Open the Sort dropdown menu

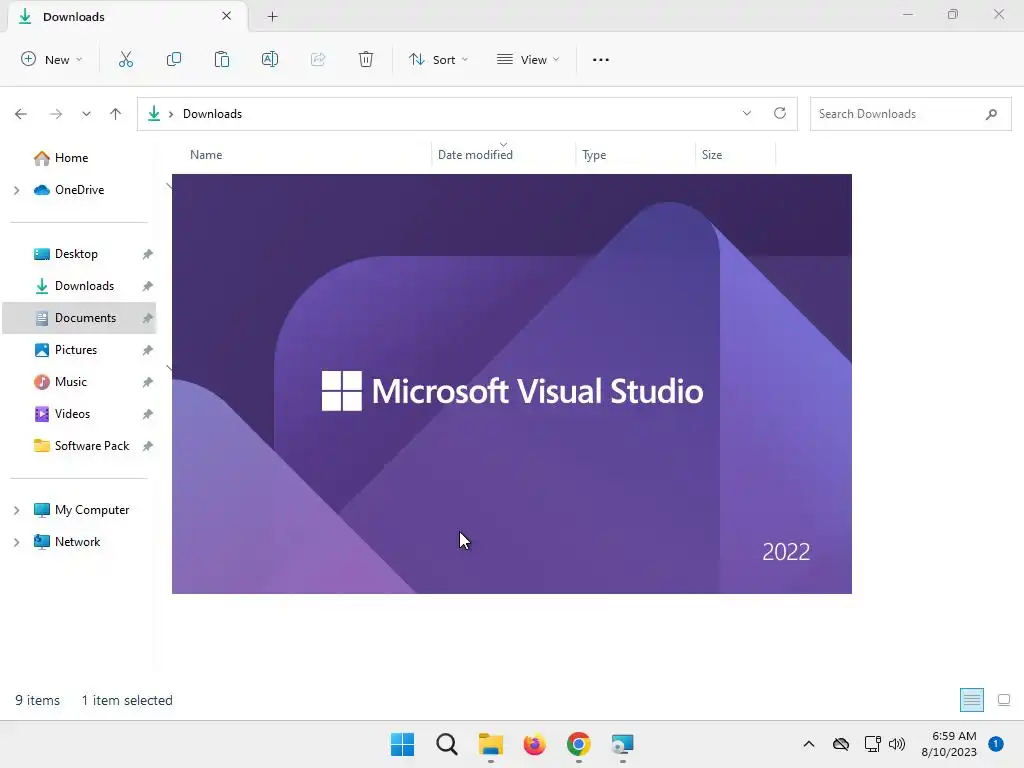[438, 59]
